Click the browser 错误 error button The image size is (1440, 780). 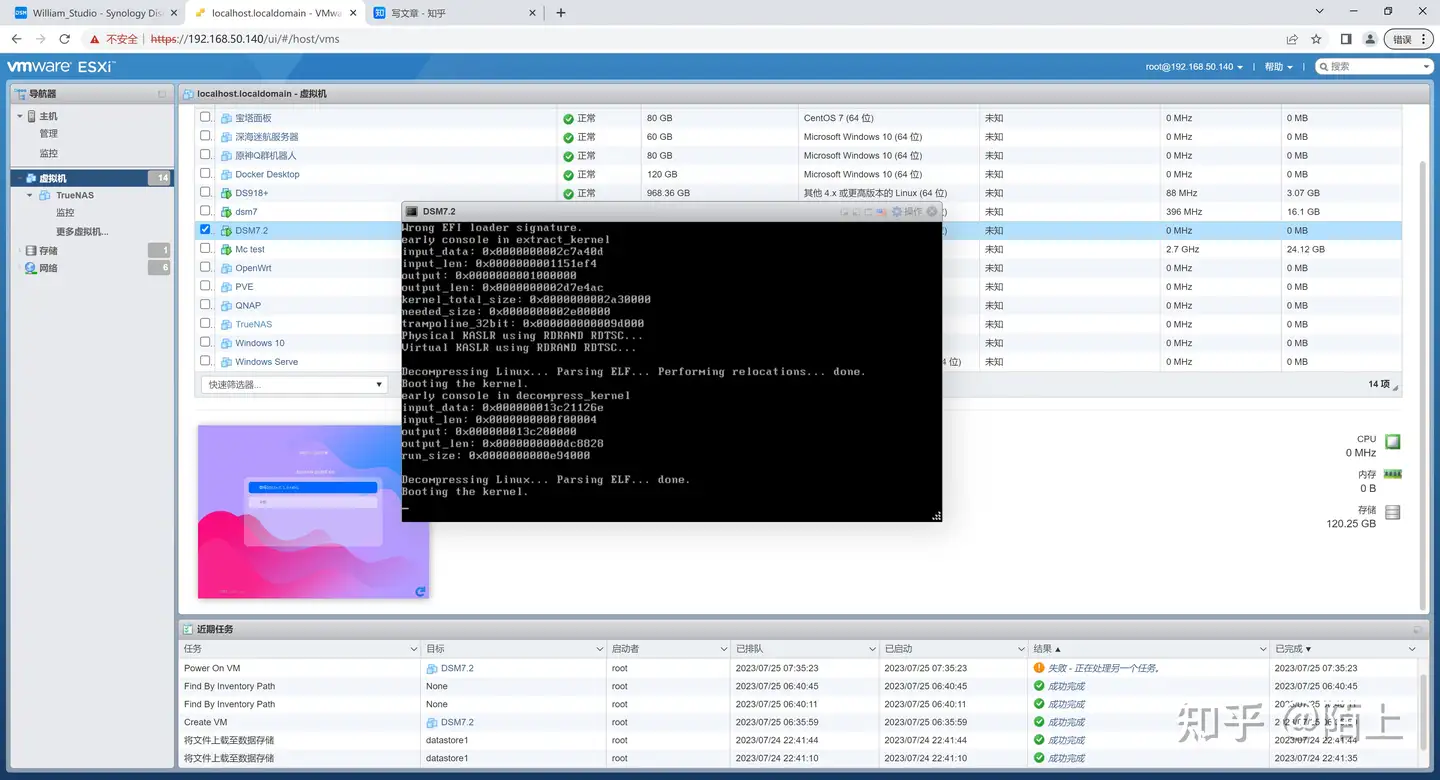click(x=1410, y=39)
